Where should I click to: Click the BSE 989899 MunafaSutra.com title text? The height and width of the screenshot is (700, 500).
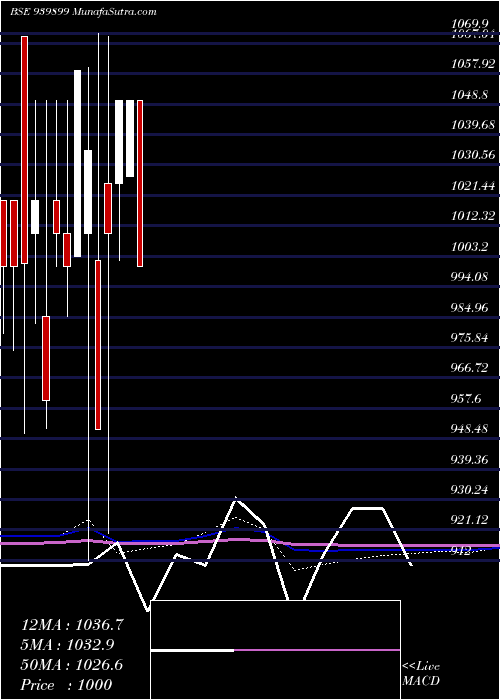(x=83, y=12)
